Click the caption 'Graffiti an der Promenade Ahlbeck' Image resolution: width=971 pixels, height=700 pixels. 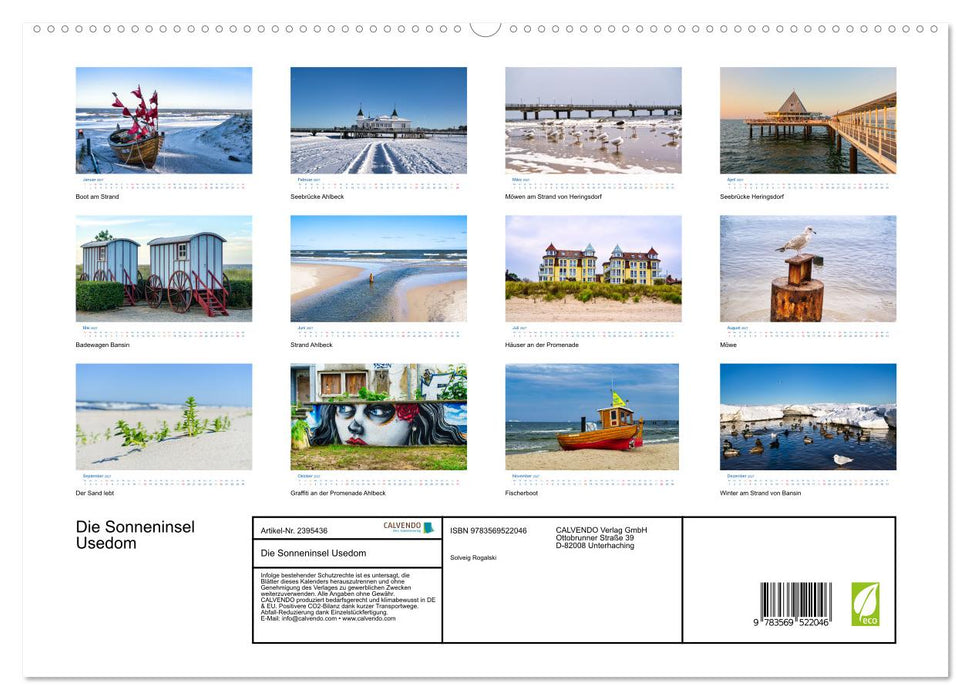[x=338, y=493]
